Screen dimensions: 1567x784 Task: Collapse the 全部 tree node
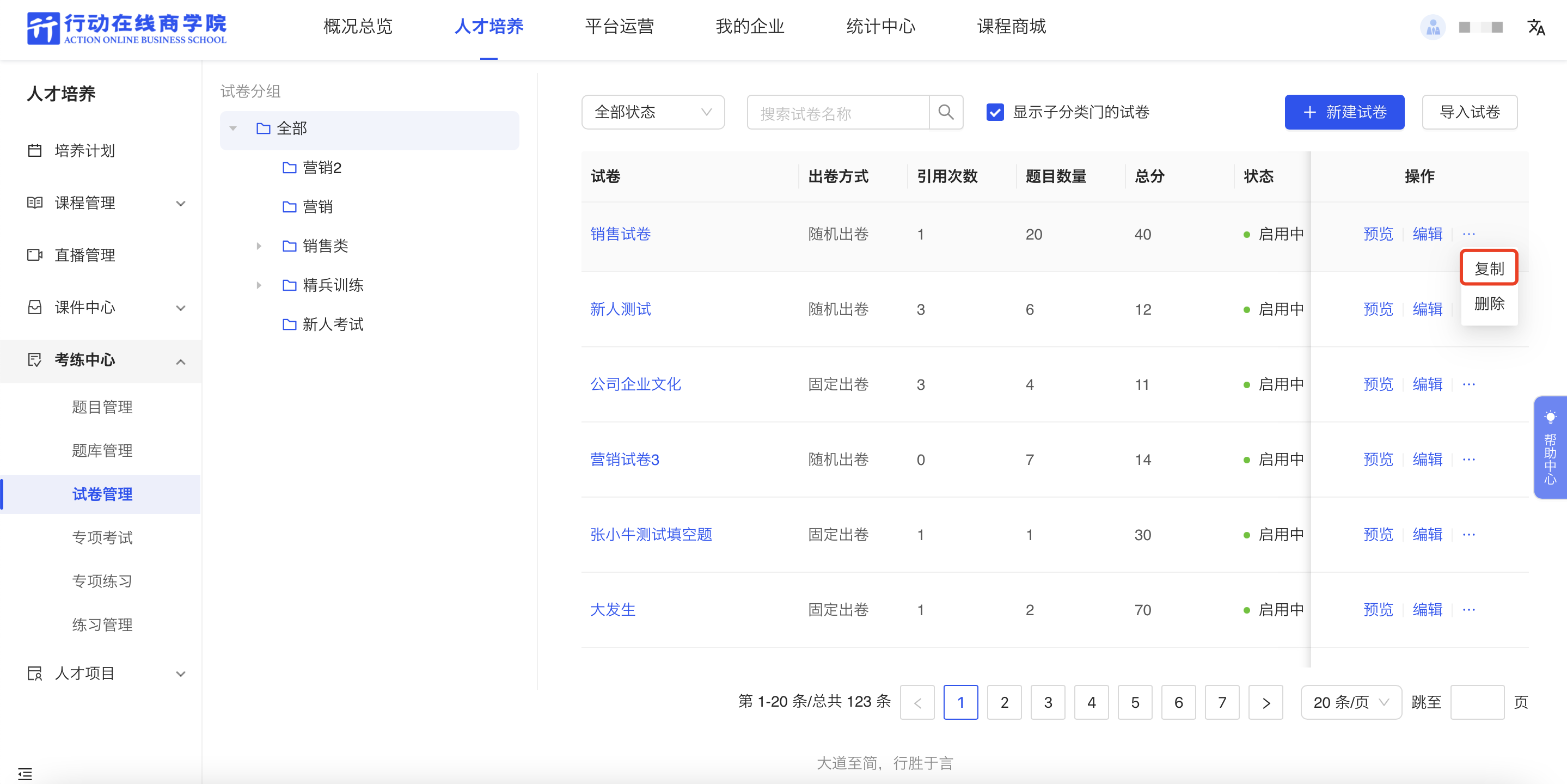(x=233, y=129)
